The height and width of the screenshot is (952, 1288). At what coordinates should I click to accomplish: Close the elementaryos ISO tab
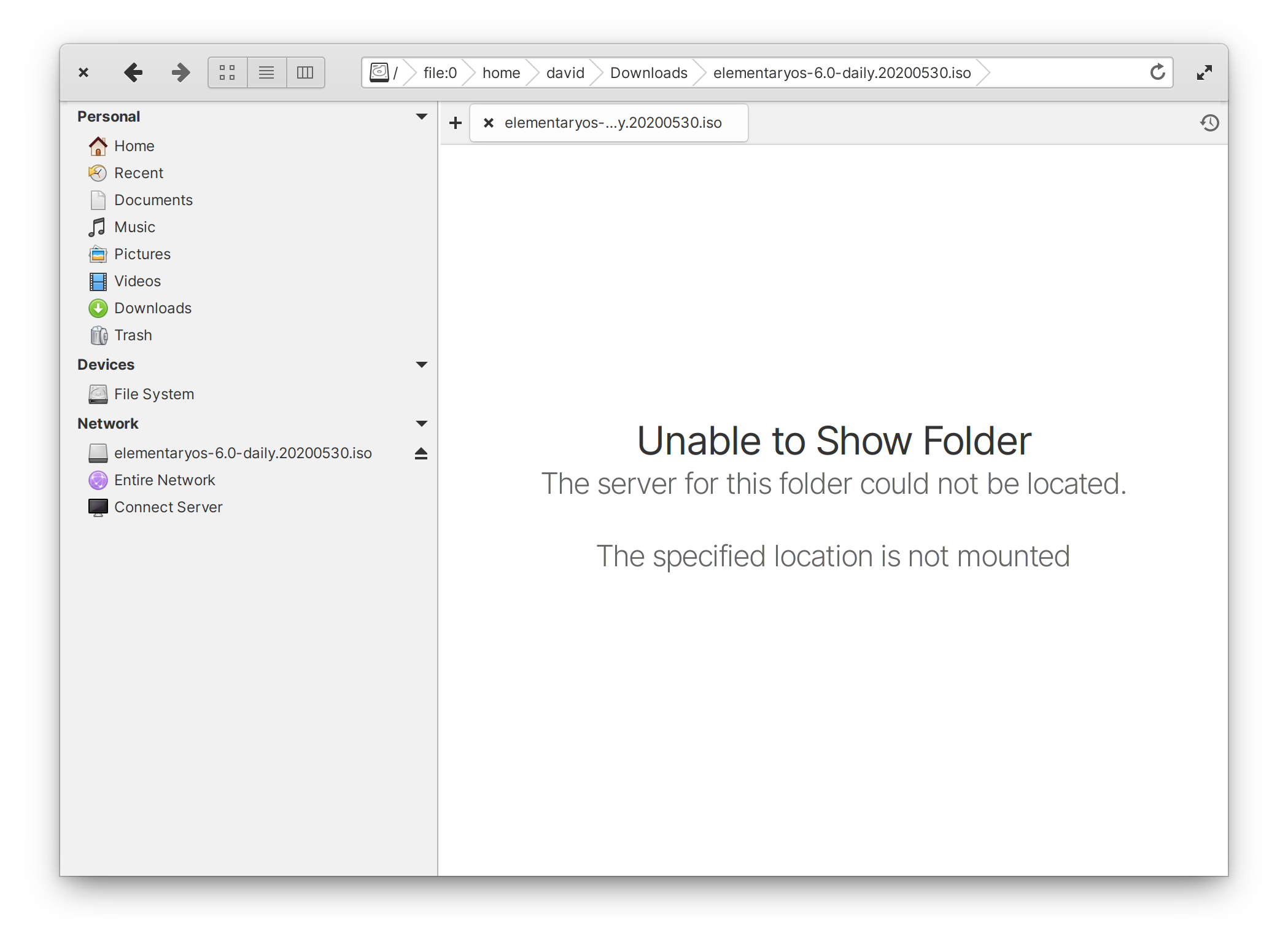click(489, 123)
